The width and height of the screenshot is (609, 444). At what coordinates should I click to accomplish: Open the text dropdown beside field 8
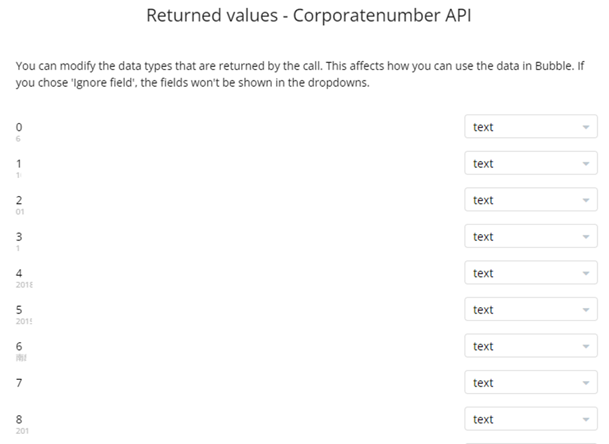coord(530,419)
